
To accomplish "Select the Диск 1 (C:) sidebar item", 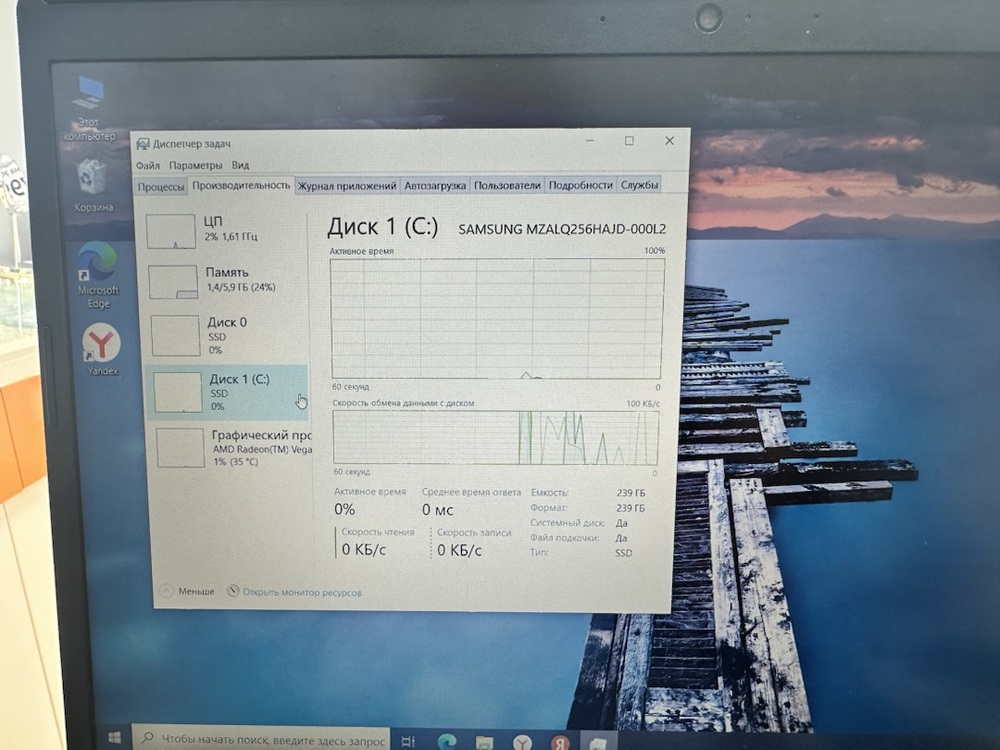I will (226, 392).
